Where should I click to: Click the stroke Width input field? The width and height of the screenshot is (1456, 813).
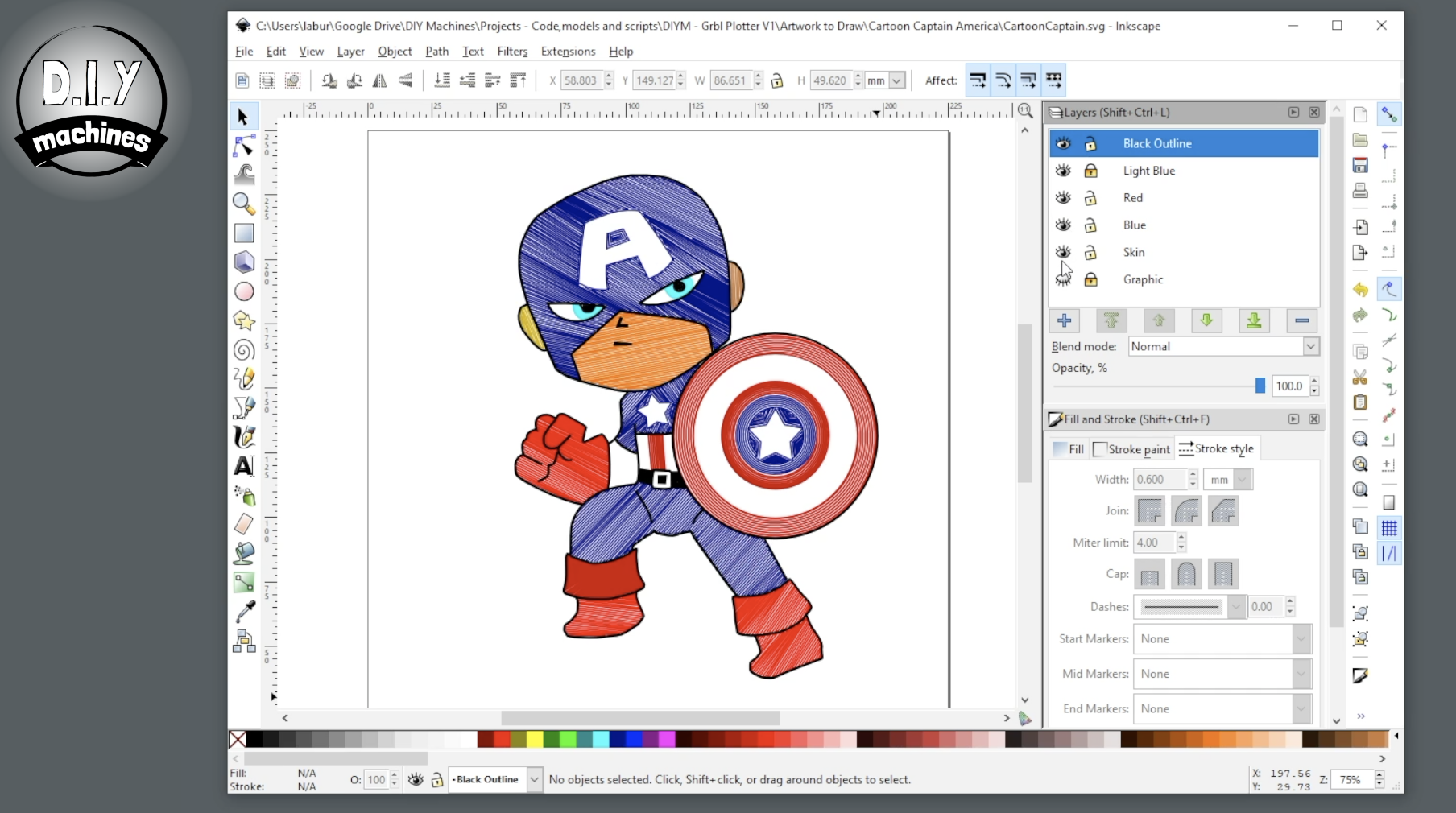(x=1160, y=480)
